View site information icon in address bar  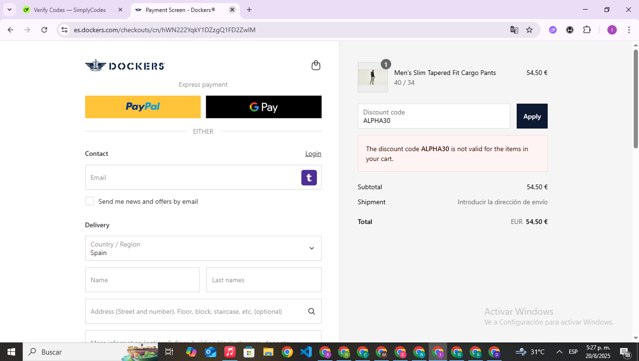64,30
